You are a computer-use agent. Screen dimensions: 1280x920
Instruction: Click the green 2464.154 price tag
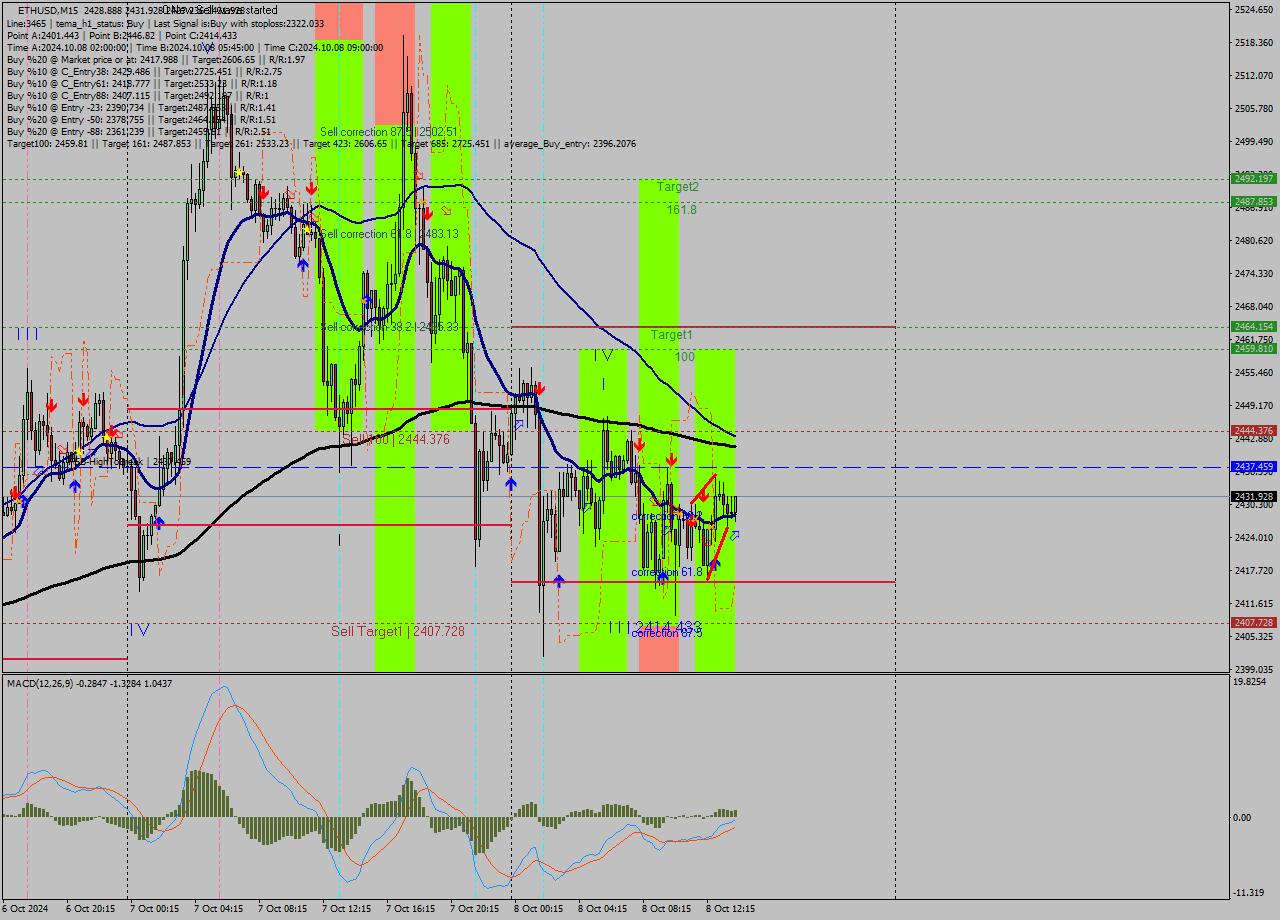(x=1253, y=327)
